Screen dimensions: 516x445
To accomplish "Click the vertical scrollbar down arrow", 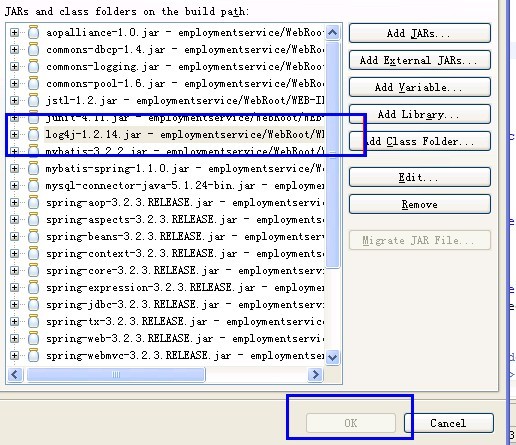I will 332,357.
